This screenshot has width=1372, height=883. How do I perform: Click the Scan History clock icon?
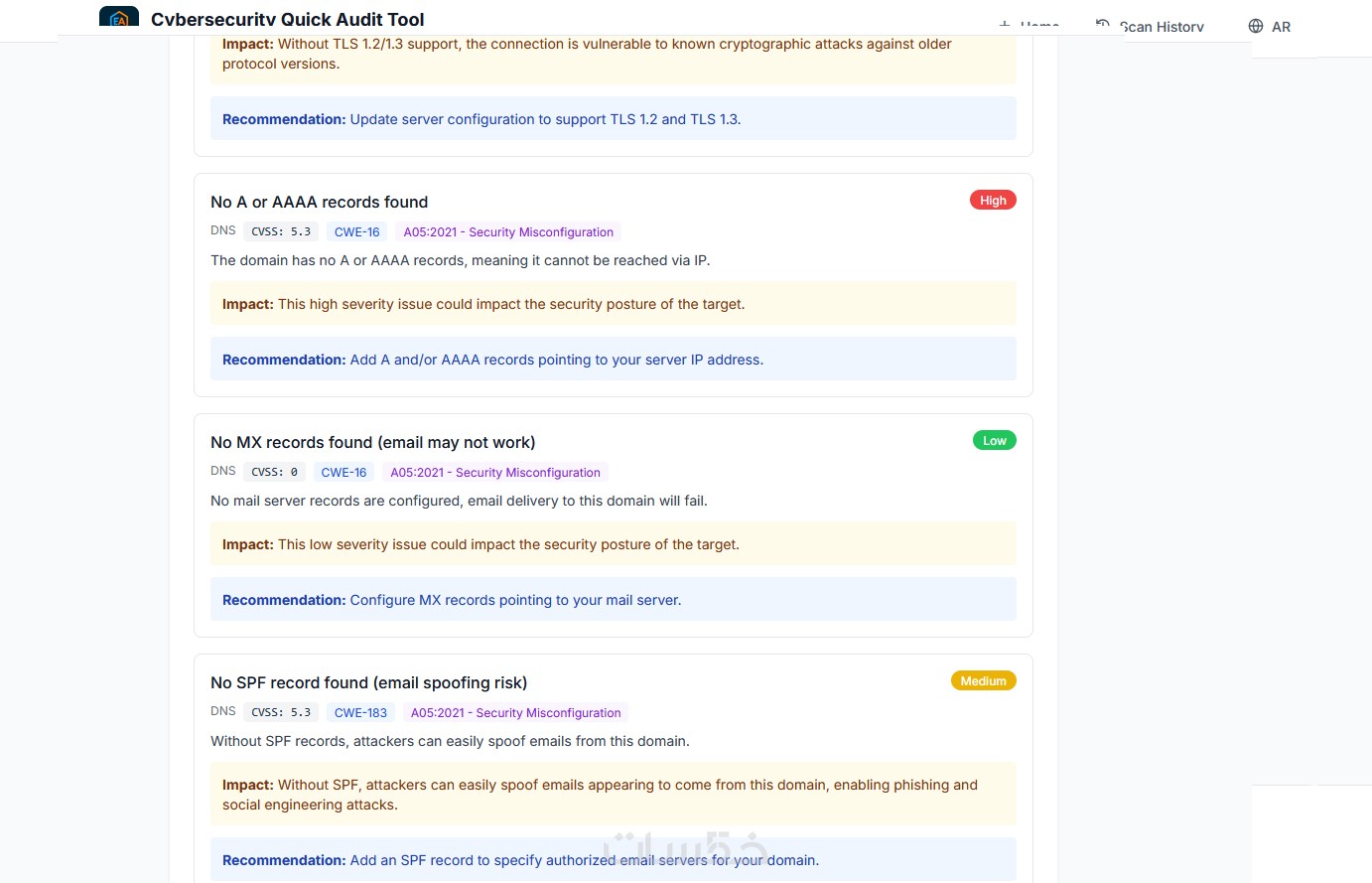coord(1102,25)
